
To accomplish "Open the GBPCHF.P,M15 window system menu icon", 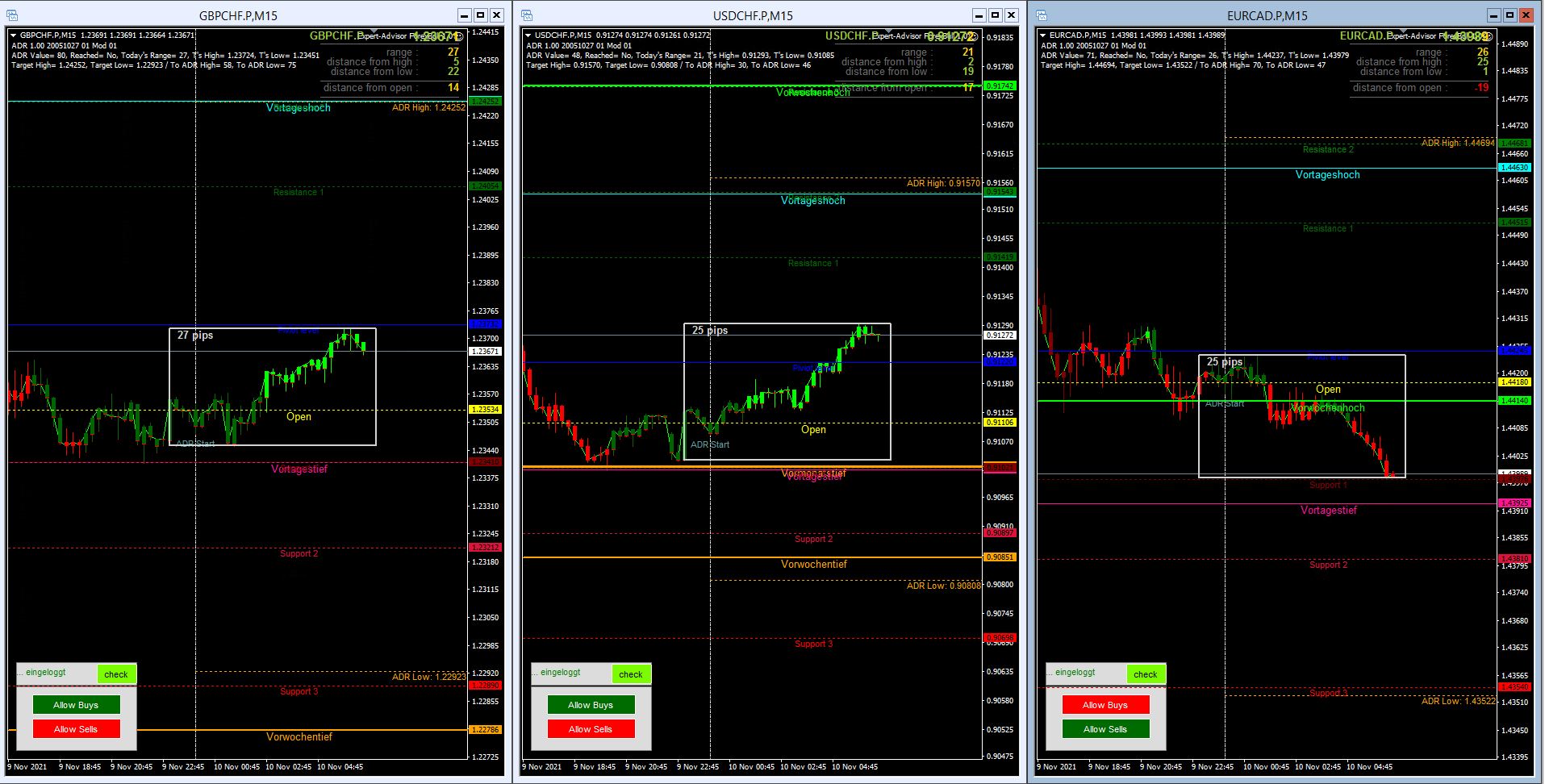I will pyautogui.click(x=12, y=15).
